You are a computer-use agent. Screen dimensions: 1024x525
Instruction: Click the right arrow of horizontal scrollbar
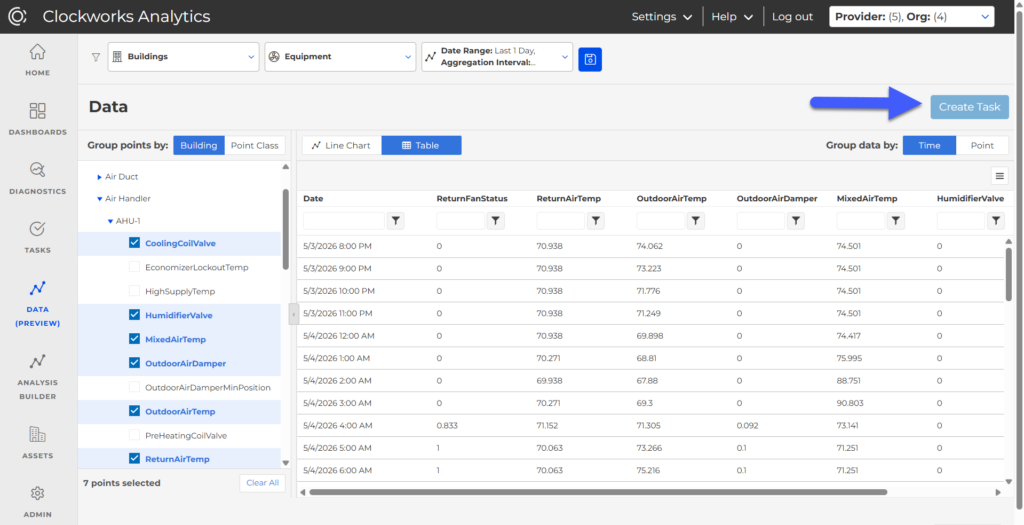(998, 492)
